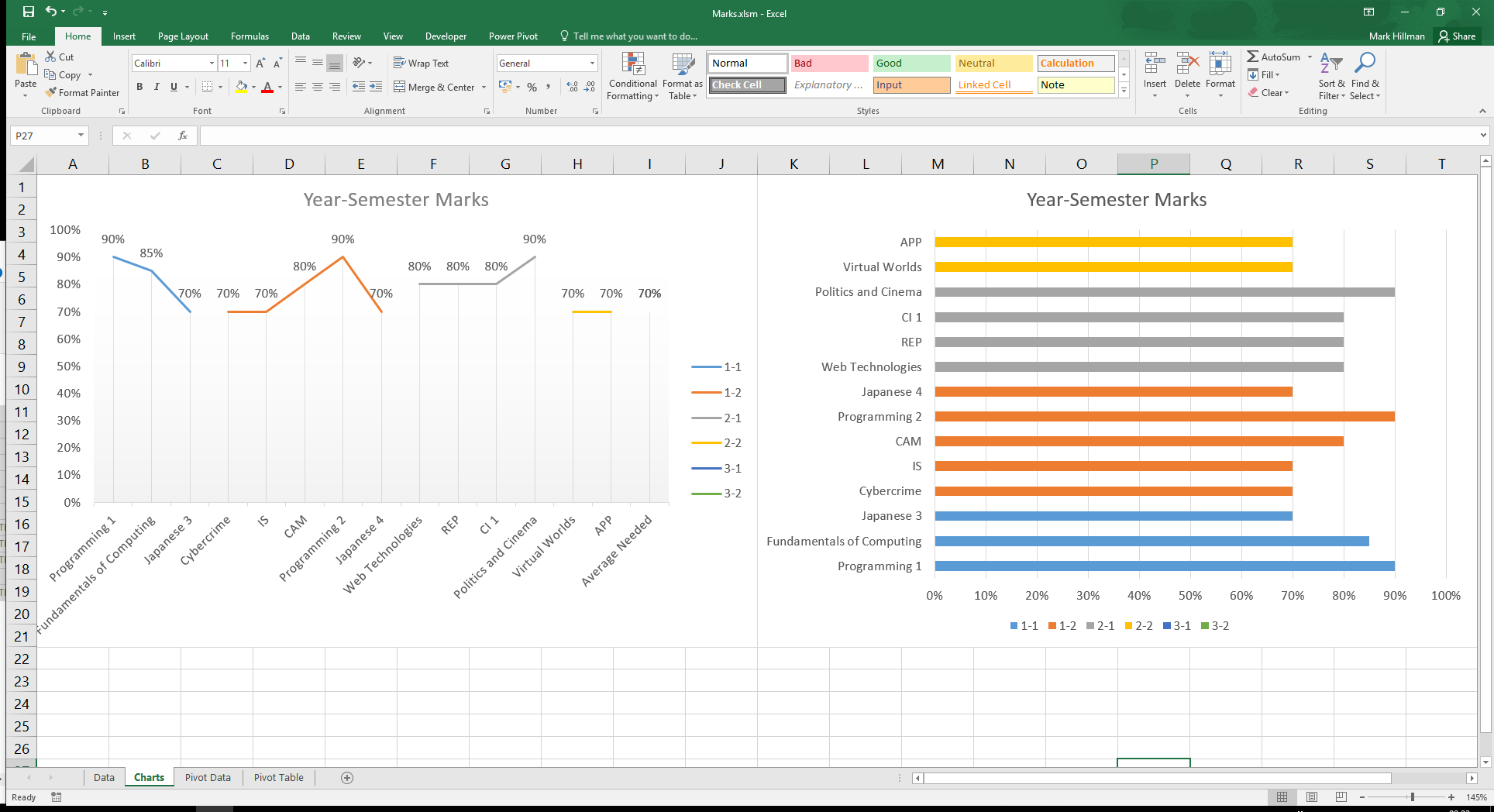Switch to the Formulas ribbon tab

250,36
